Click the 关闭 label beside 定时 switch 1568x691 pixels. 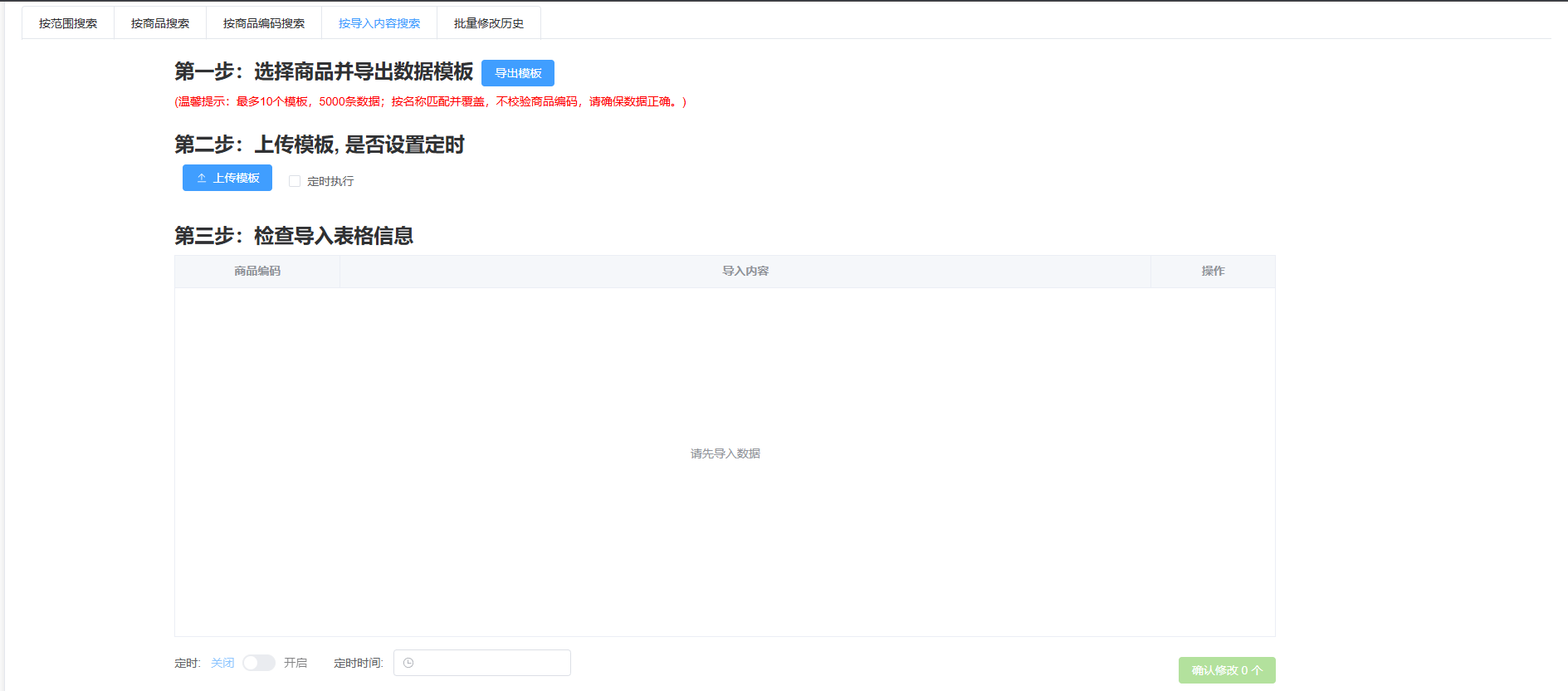pos(222,663)
